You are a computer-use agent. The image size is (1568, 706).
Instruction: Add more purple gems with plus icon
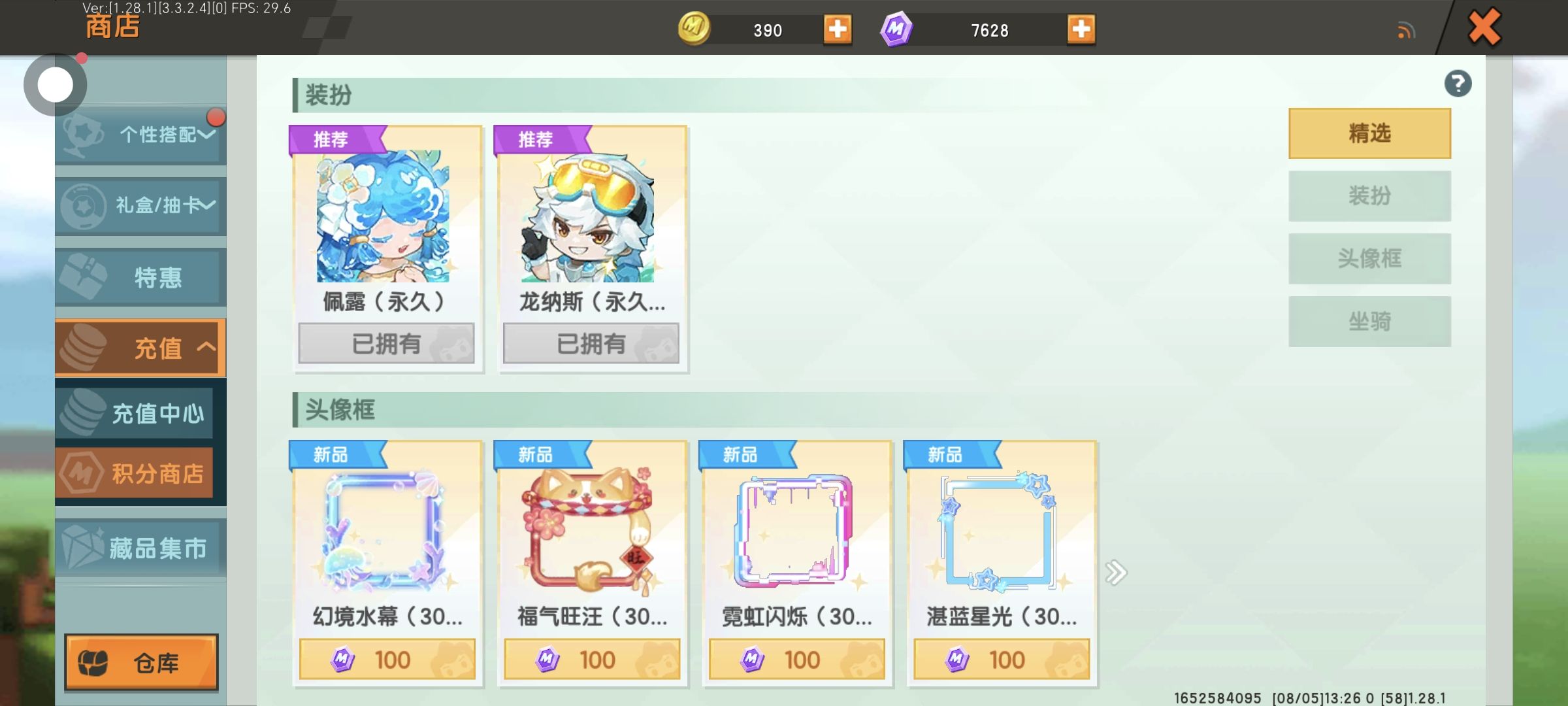(x=1081, y=29)
